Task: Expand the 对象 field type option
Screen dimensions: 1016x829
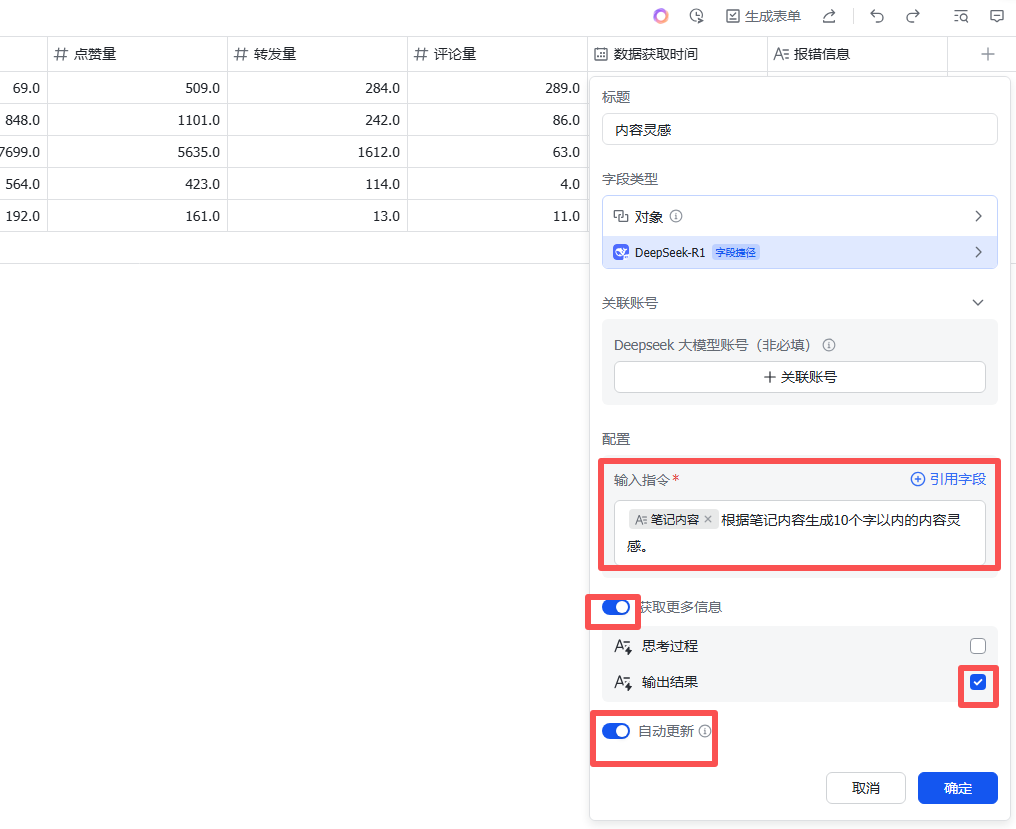Action: pyautogui.click(x=978, y=215)
